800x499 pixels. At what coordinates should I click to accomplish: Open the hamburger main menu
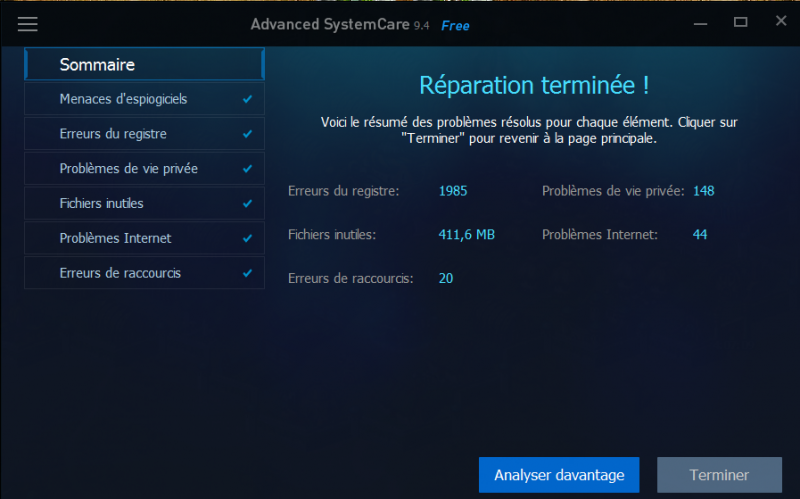[x=28, y=24]
